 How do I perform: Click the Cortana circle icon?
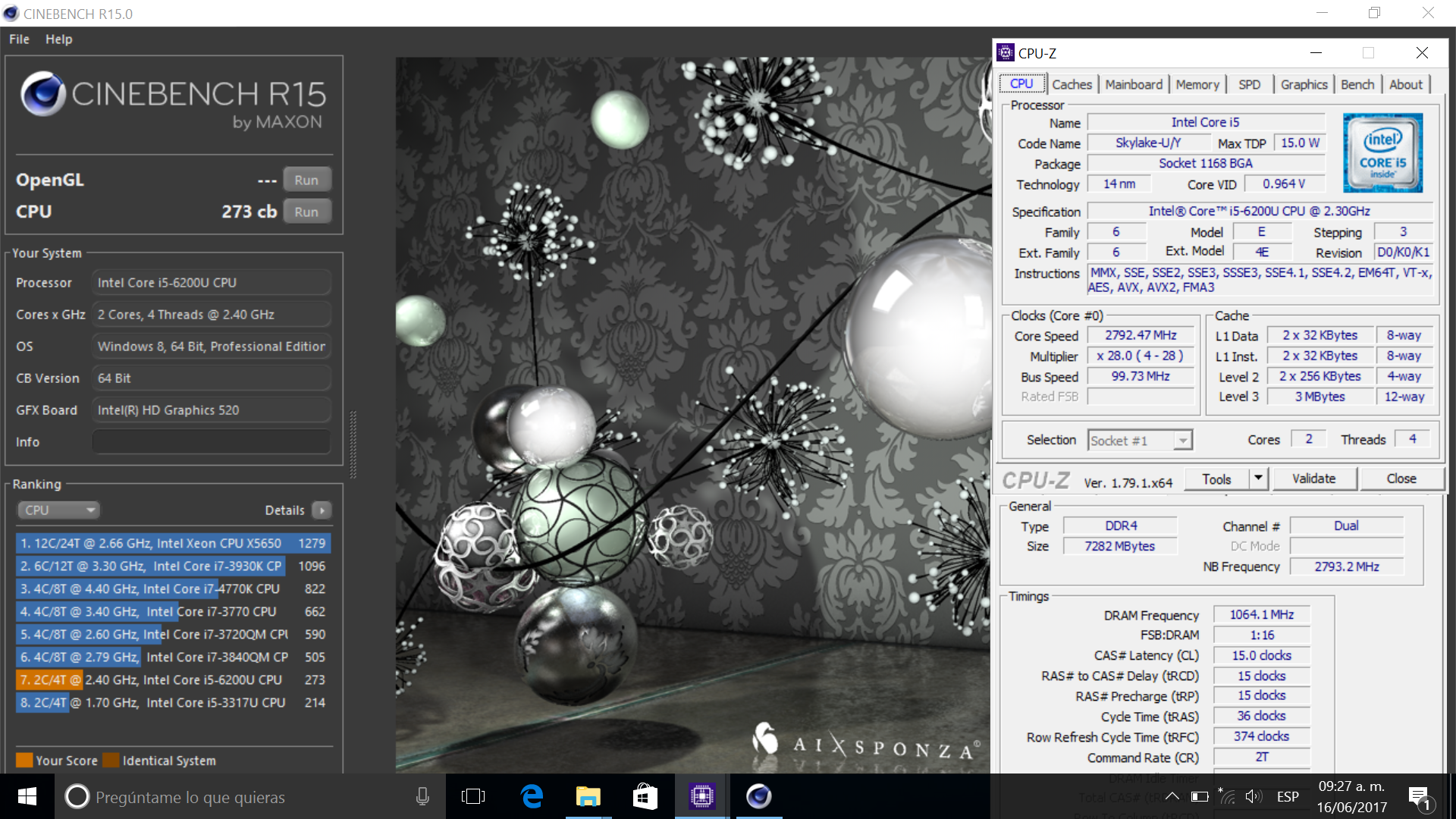tap(77, 796)
